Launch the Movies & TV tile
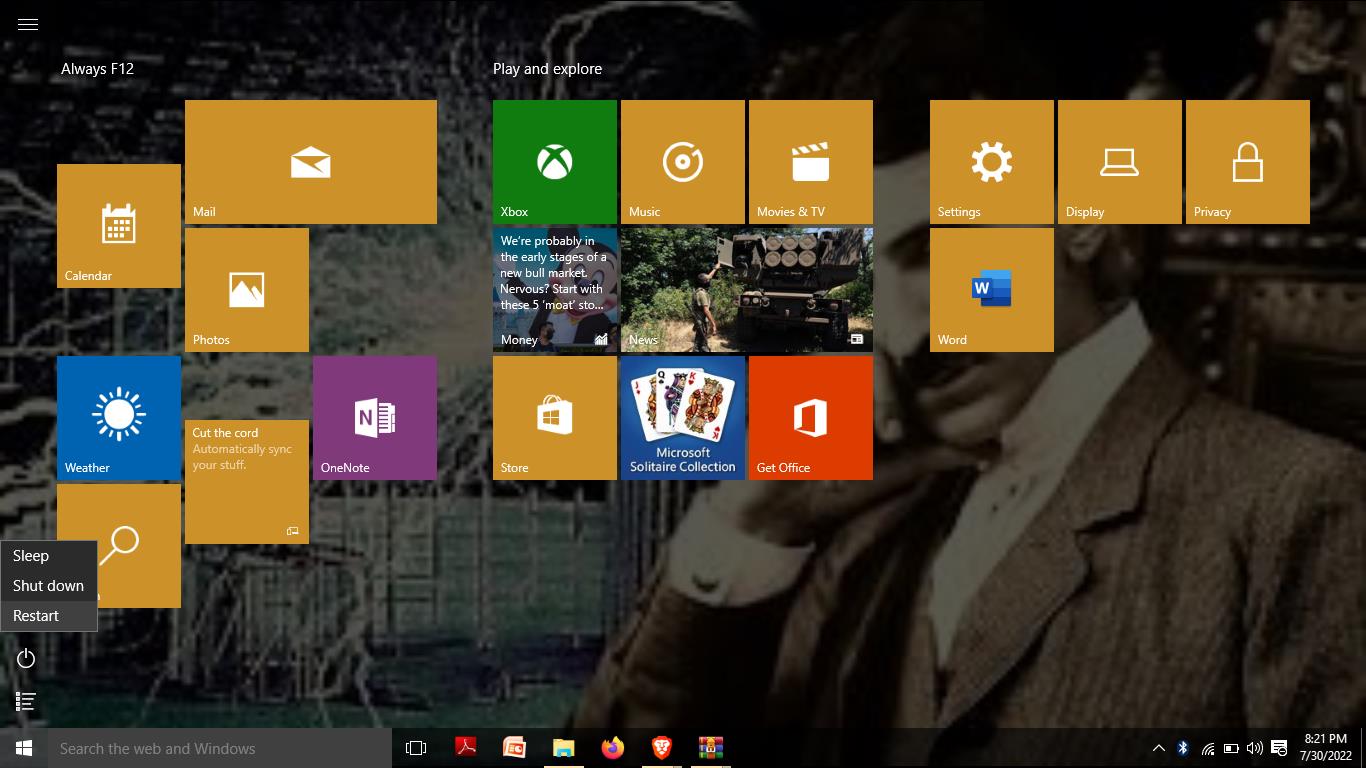This screenshot has width=1366, height=768. [x=811, y=162]
